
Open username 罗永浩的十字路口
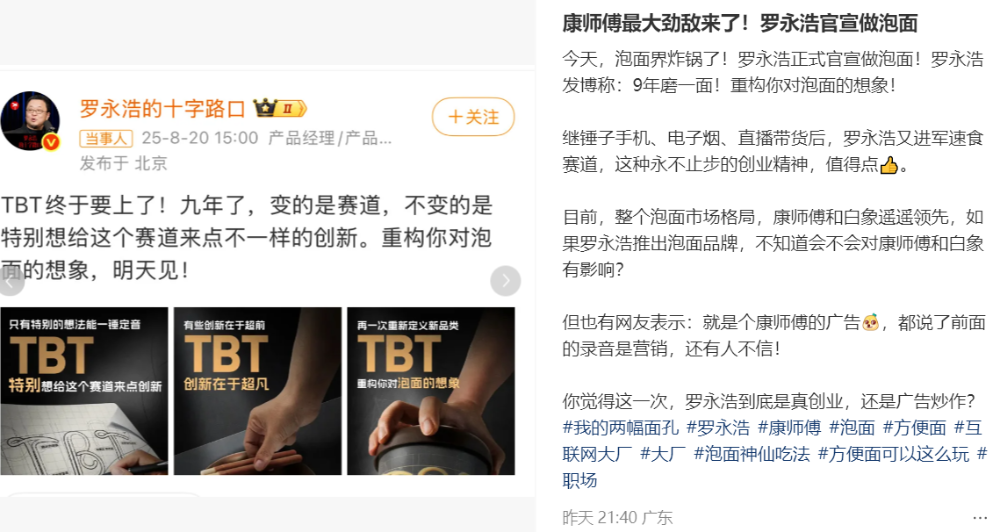(162, 108)
